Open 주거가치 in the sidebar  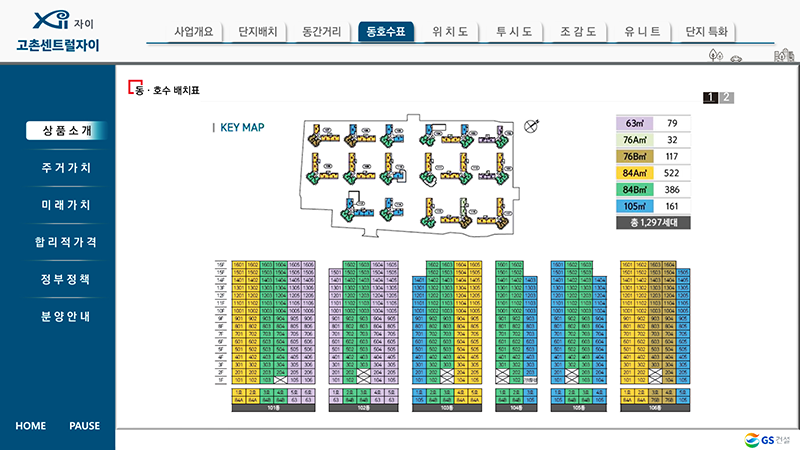tap(66, 168)
